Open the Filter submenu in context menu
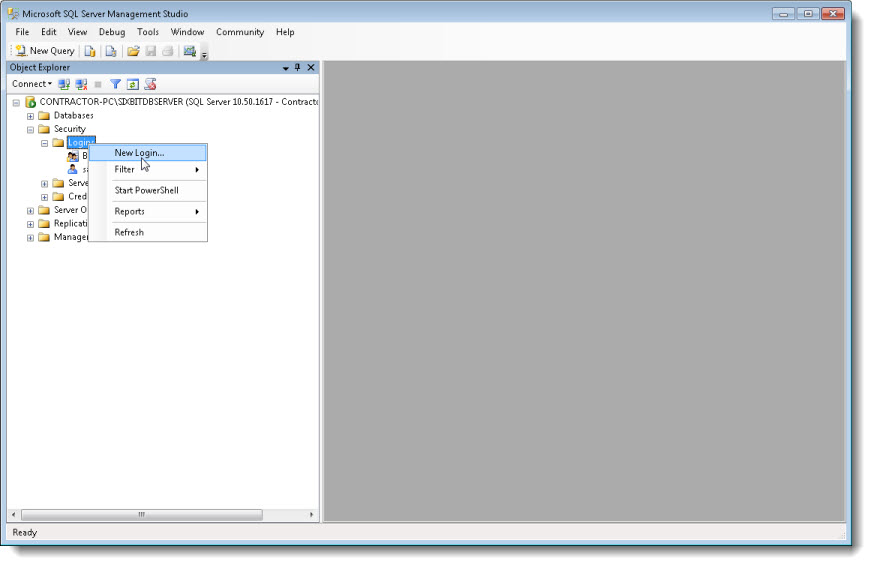 (x=148, y=169)
